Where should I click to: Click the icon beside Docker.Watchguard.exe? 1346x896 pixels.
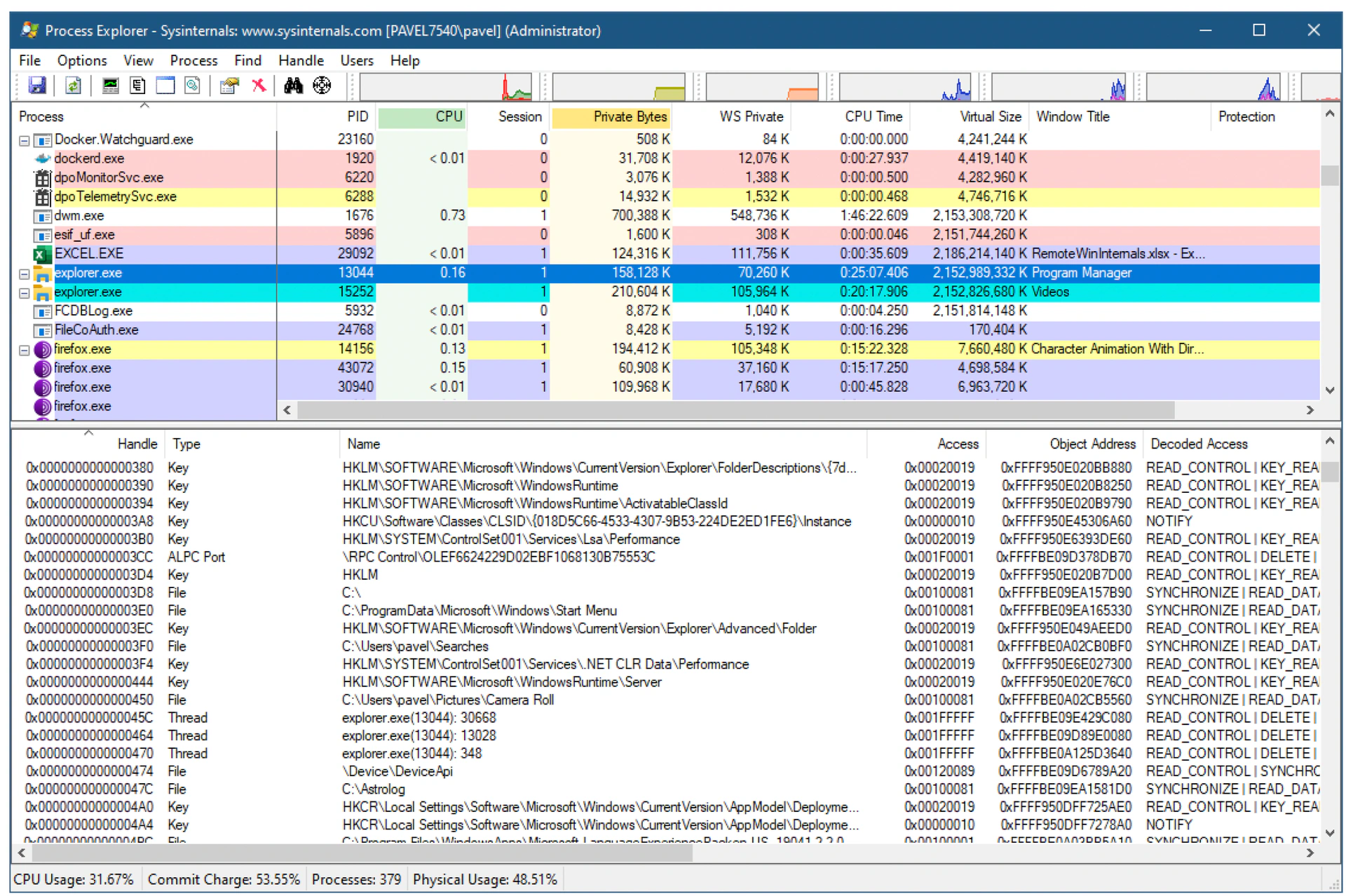coord(43,140)
